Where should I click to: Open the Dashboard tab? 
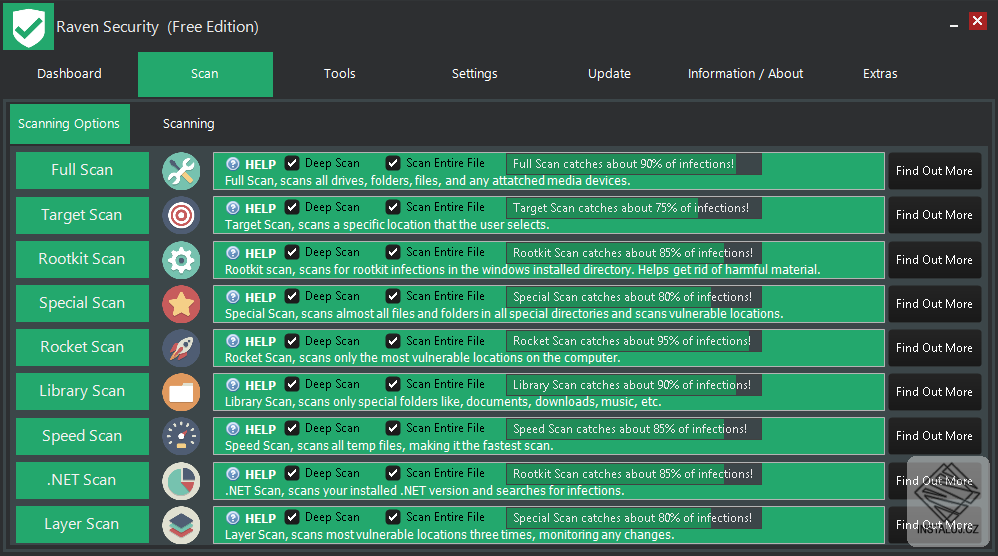click(69, 74)
